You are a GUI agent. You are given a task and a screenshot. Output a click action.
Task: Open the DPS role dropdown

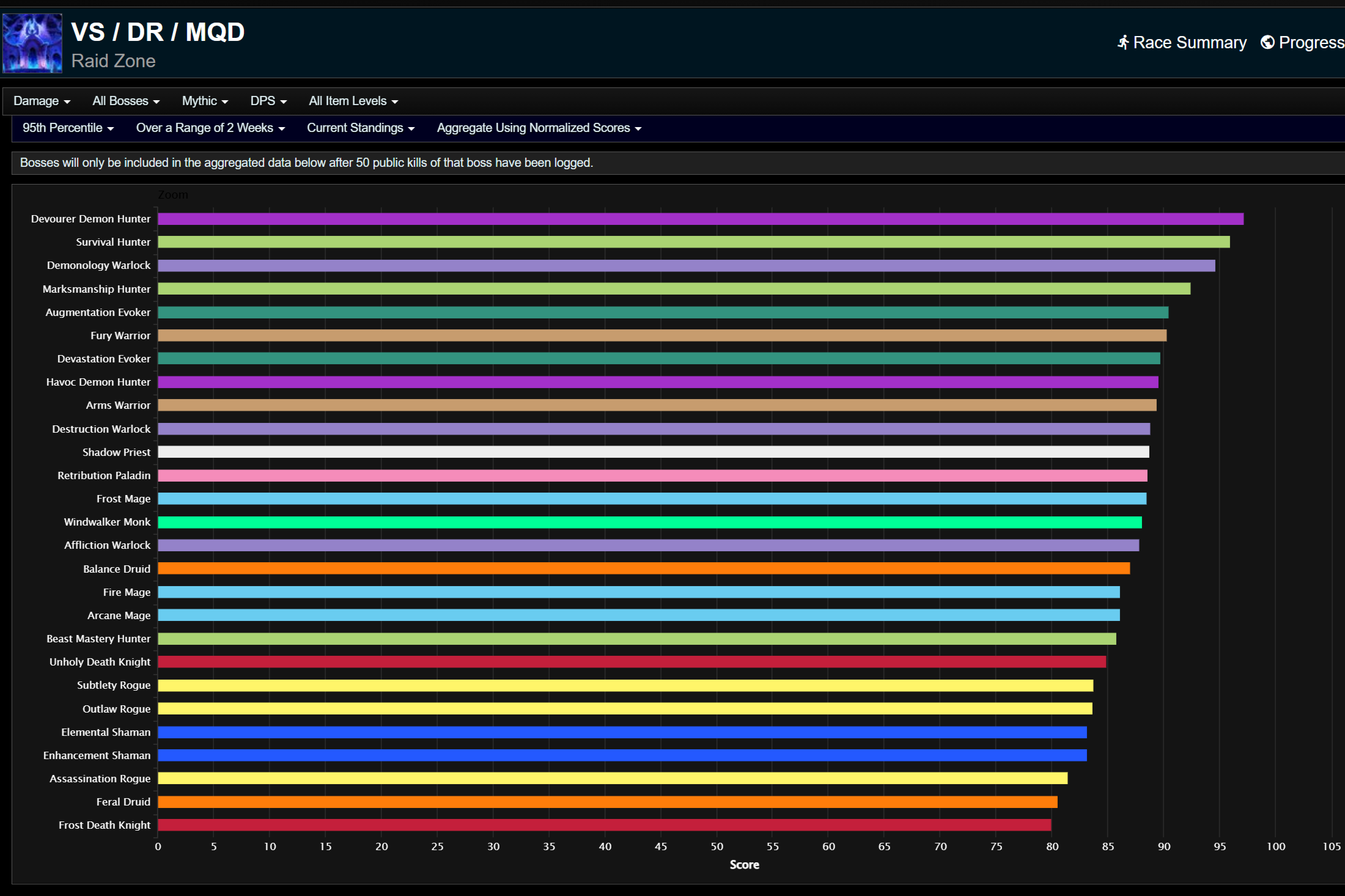tap(268, 101)
